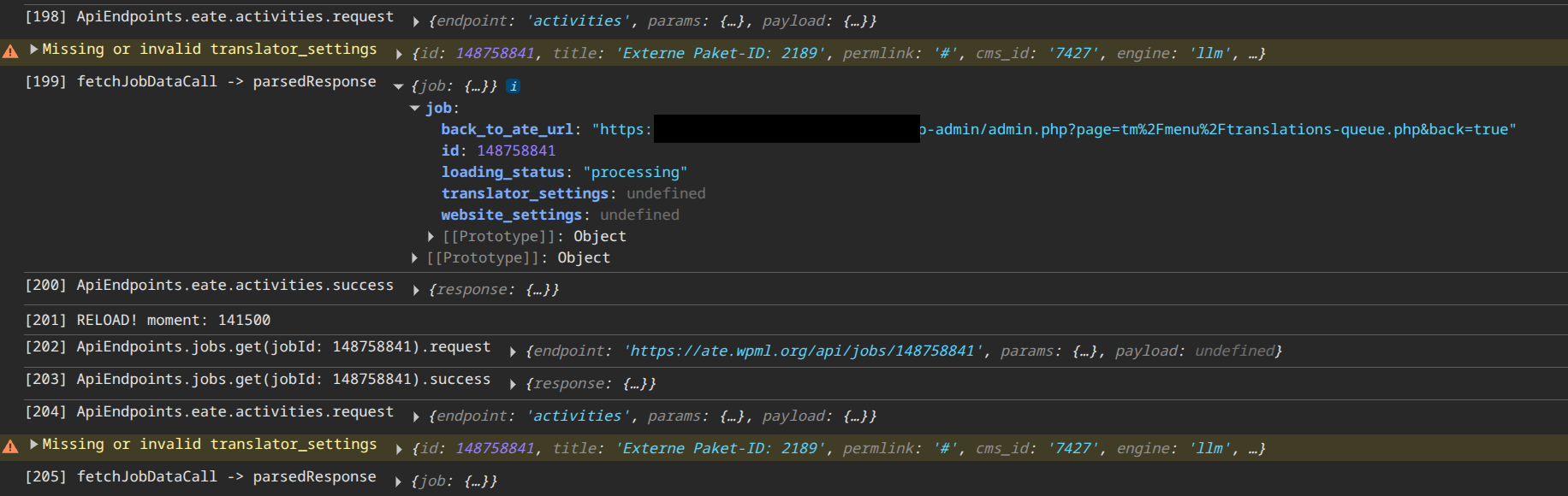Image resolution: width=1568 pixels, height=496 pixels.
Task: Expand the {job: {…}} object in entry [205]
Action: [399, 482]
